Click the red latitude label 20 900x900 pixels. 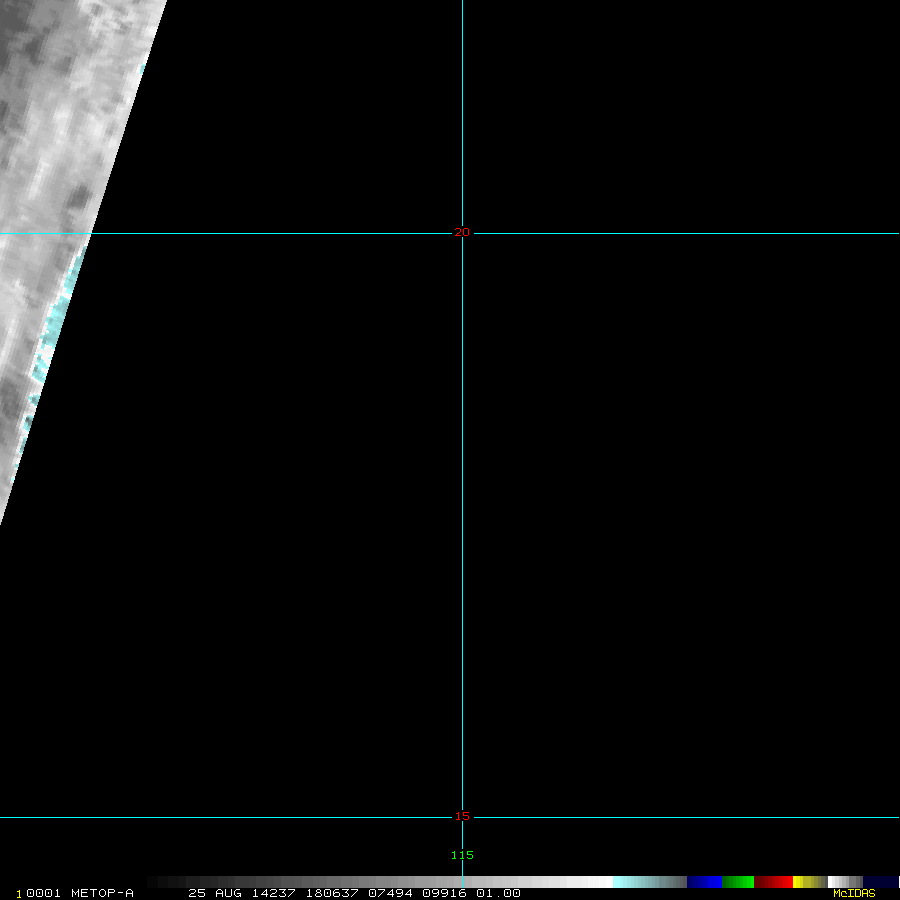(x=461, y=232)
